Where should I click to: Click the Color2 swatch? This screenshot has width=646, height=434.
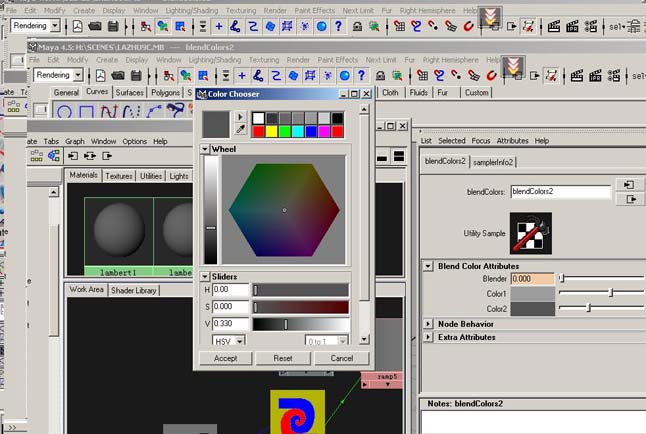click(x=533, y=309)
